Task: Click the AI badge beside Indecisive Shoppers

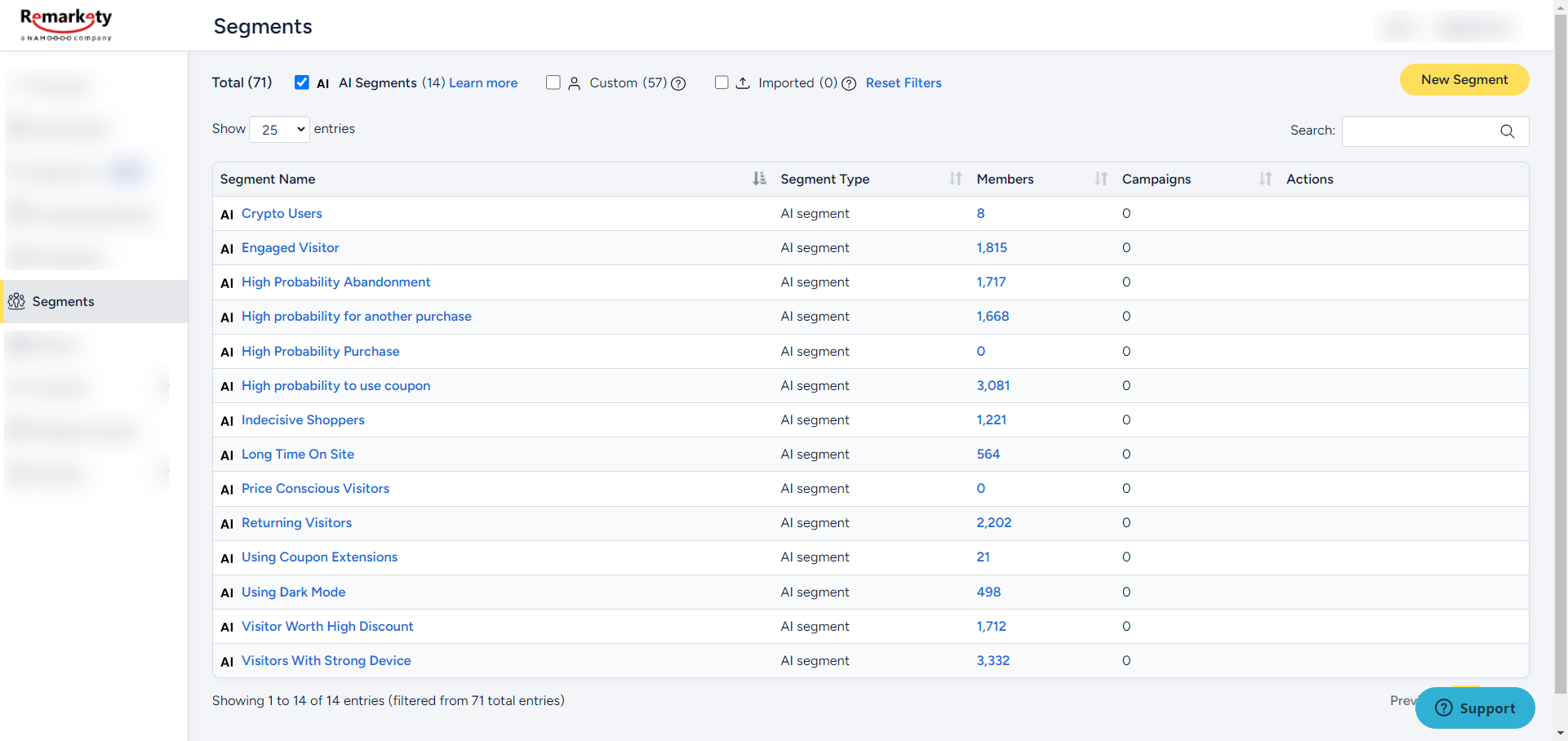Action: click(x=227, y=421)
